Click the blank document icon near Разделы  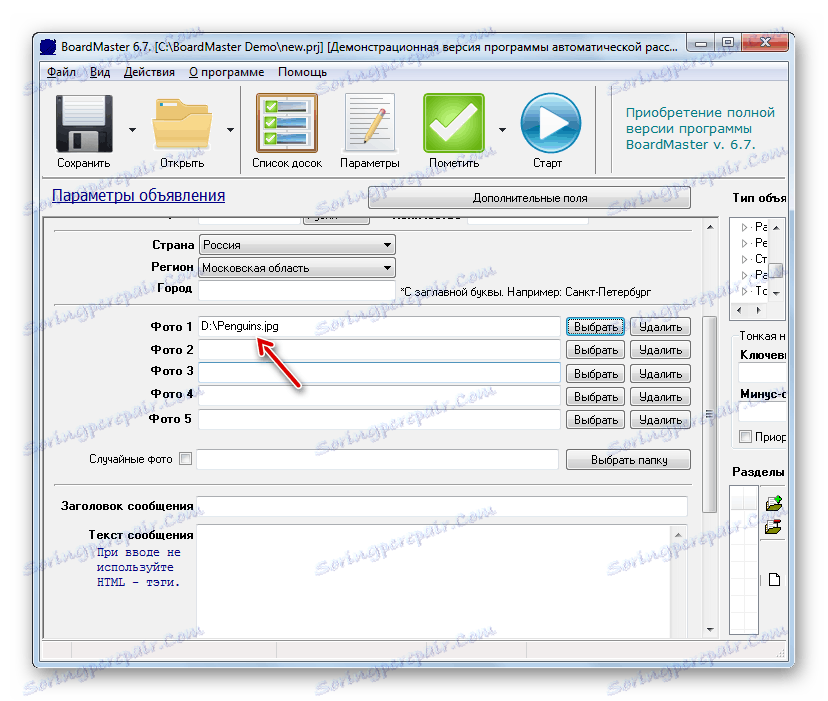click(x=774, y=580)
